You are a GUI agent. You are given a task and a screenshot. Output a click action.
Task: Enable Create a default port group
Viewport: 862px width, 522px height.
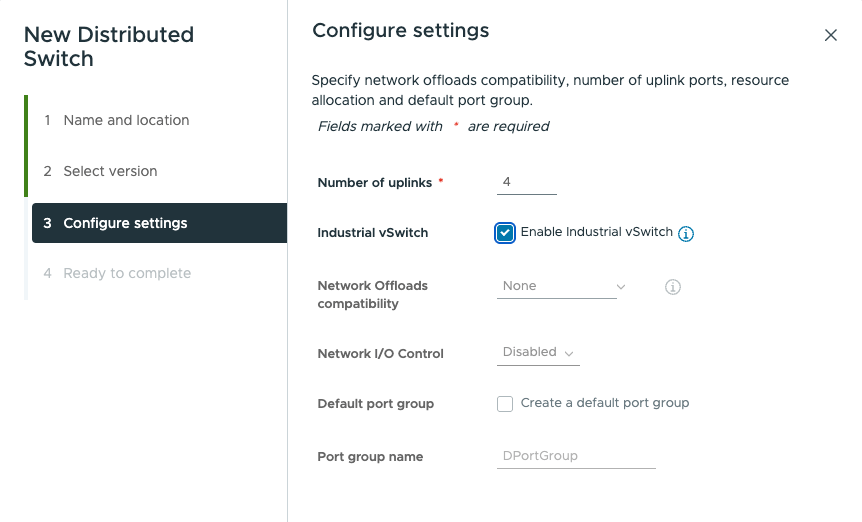(505, 404)
